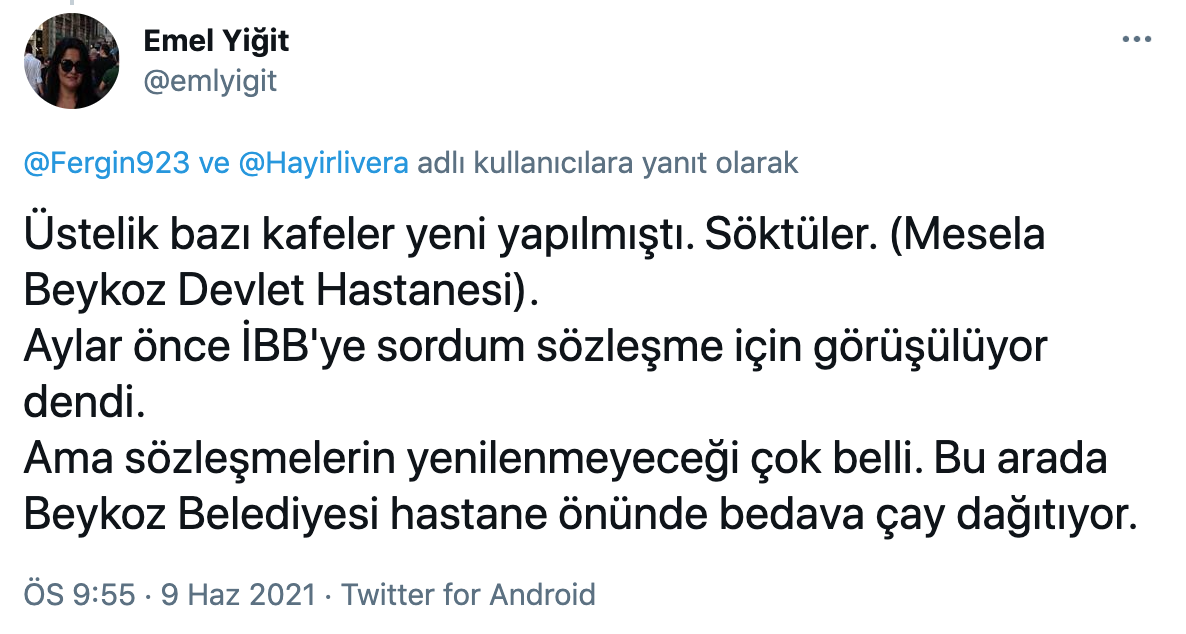
Task: Visit the @Hayirlivera mentioned profile
Action: (x=323, y=164)
